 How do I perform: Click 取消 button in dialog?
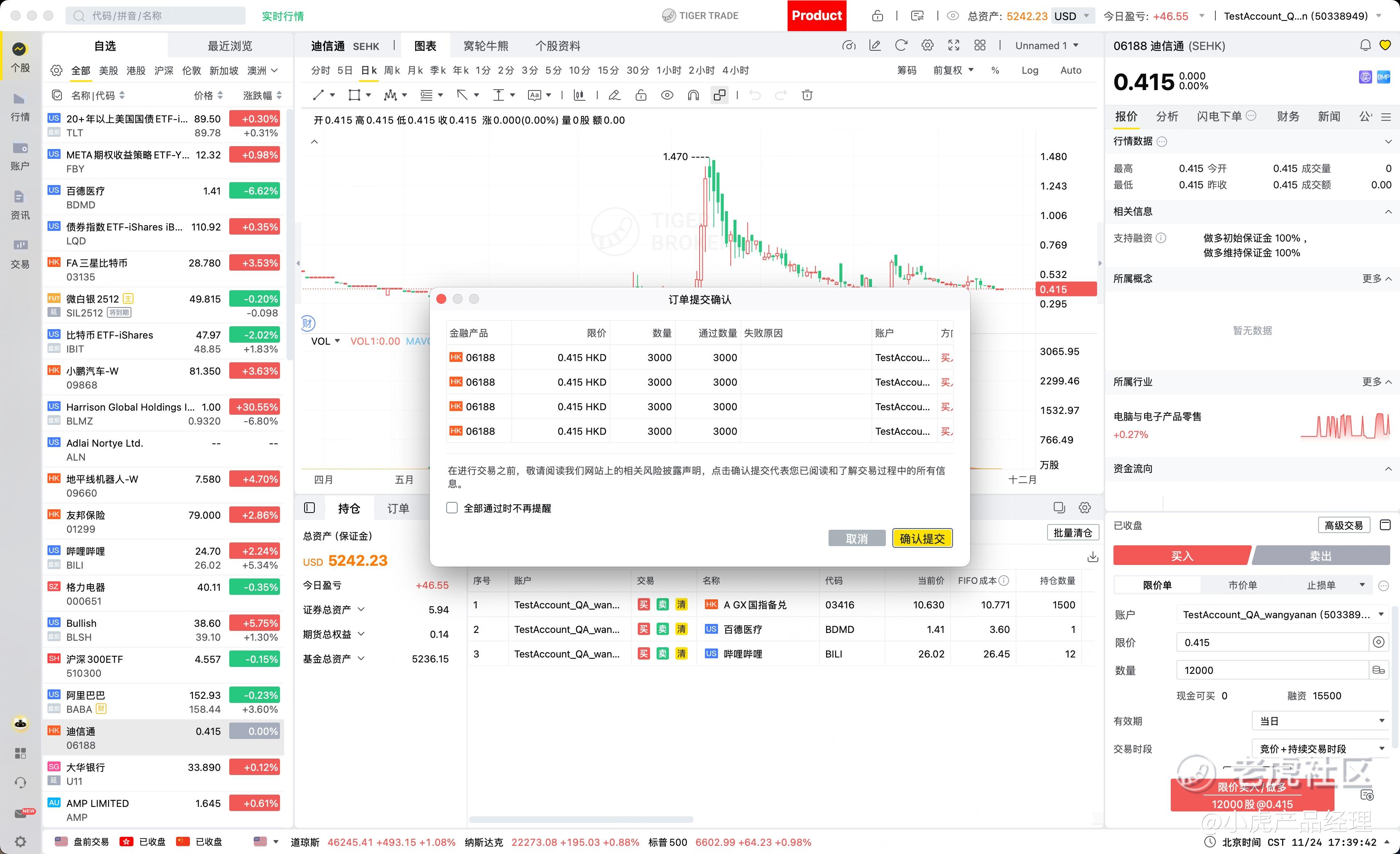pyautogui.click(x=856, y=538)
